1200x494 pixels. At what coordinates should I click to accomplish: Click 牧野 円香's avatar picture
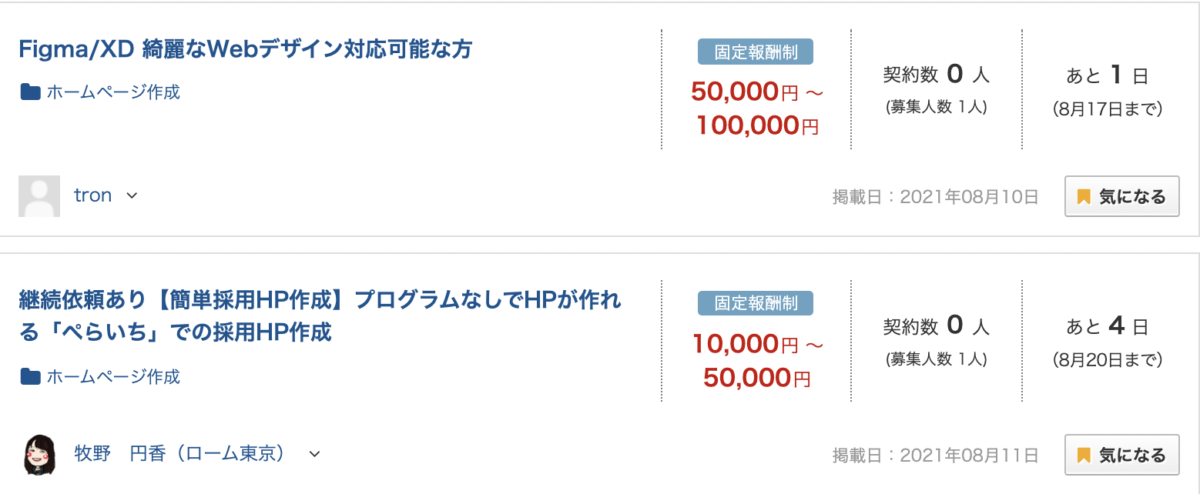point(39,455)
